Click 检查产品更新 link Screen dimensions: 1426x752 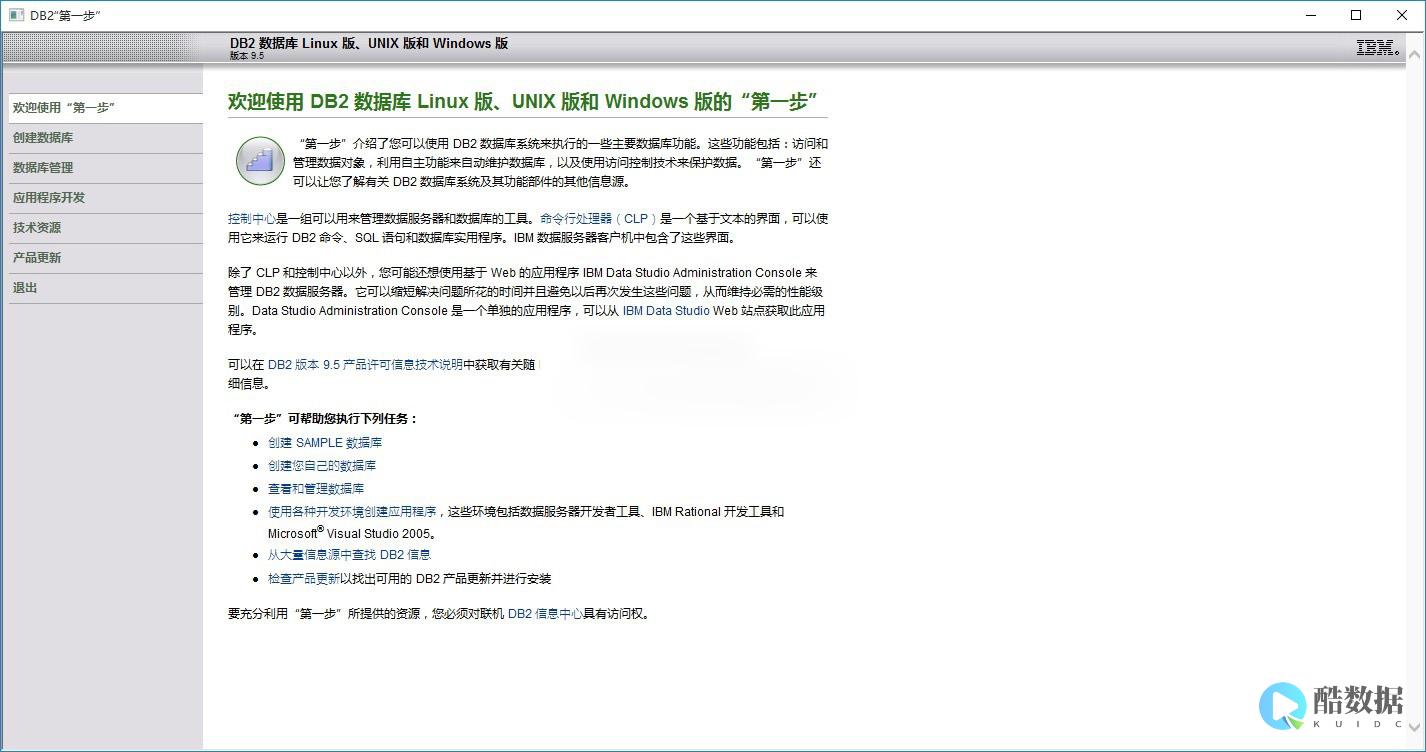tap(304, 579)
